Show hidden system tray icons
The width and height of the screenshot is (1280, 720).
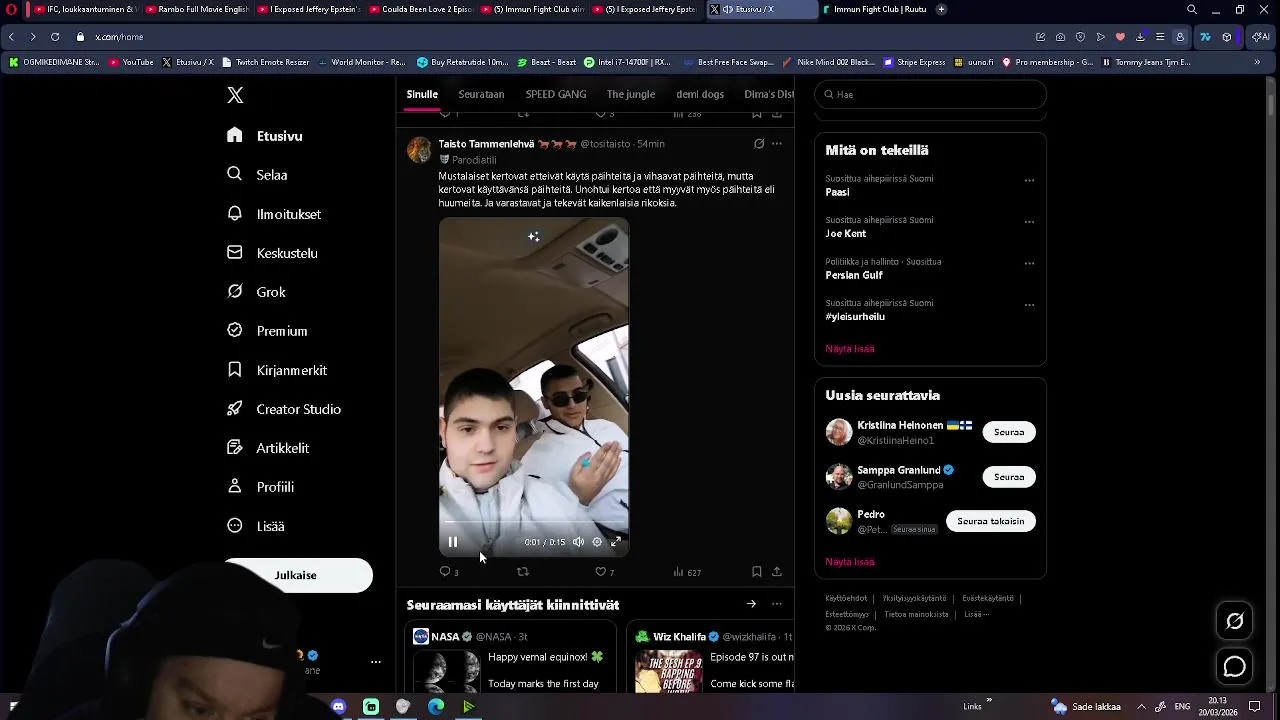(x=1141, y=707)
